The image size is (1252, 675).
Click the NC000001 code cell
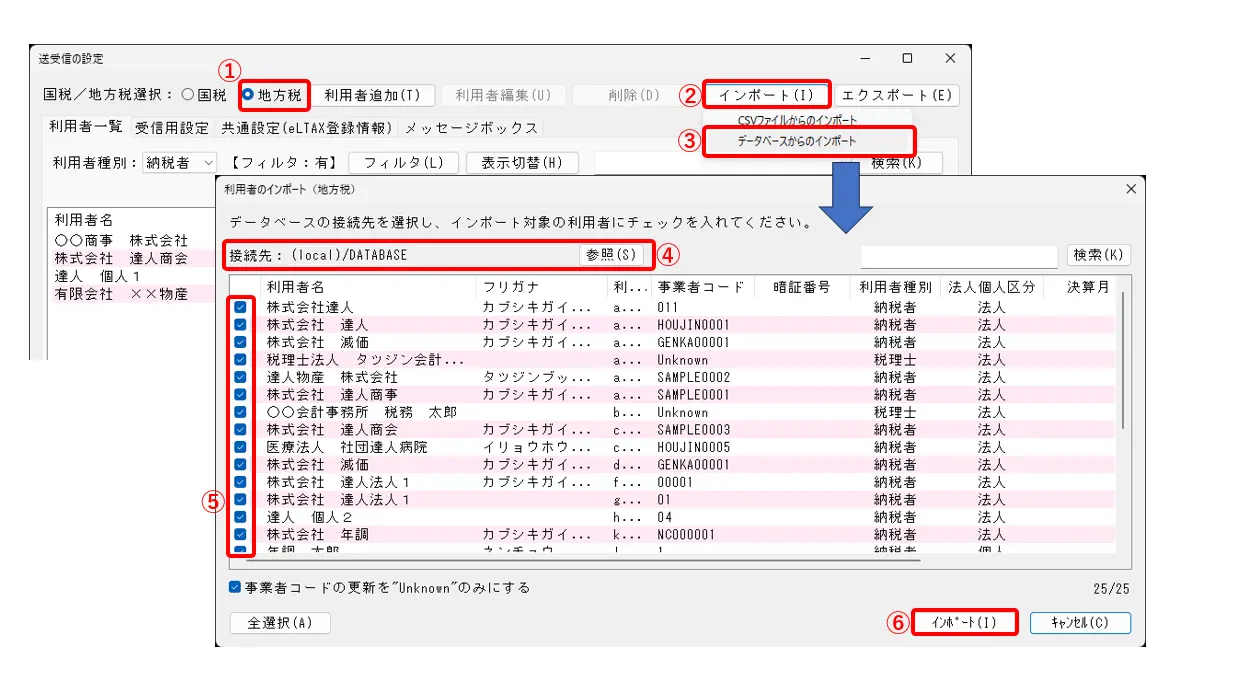coord(686,535)
